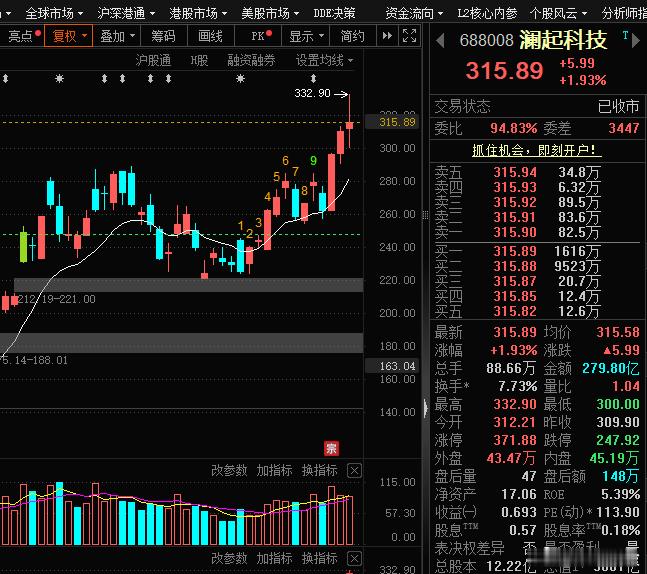
Task: Click 换手 value 7.73%
Action: point(518,386)
